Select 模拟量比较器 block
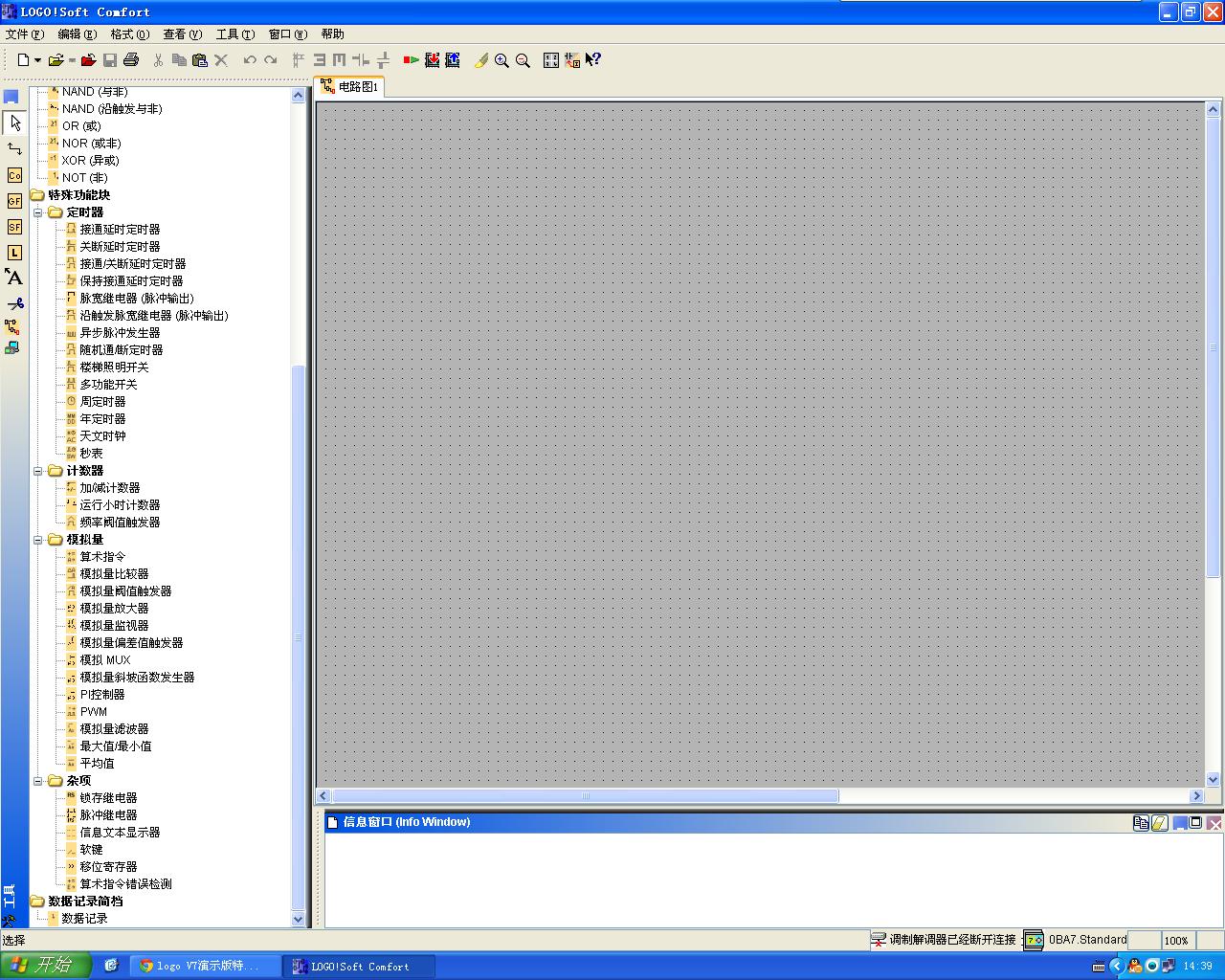The width and height of the screenshot is (1225, 980). point(114,574)
